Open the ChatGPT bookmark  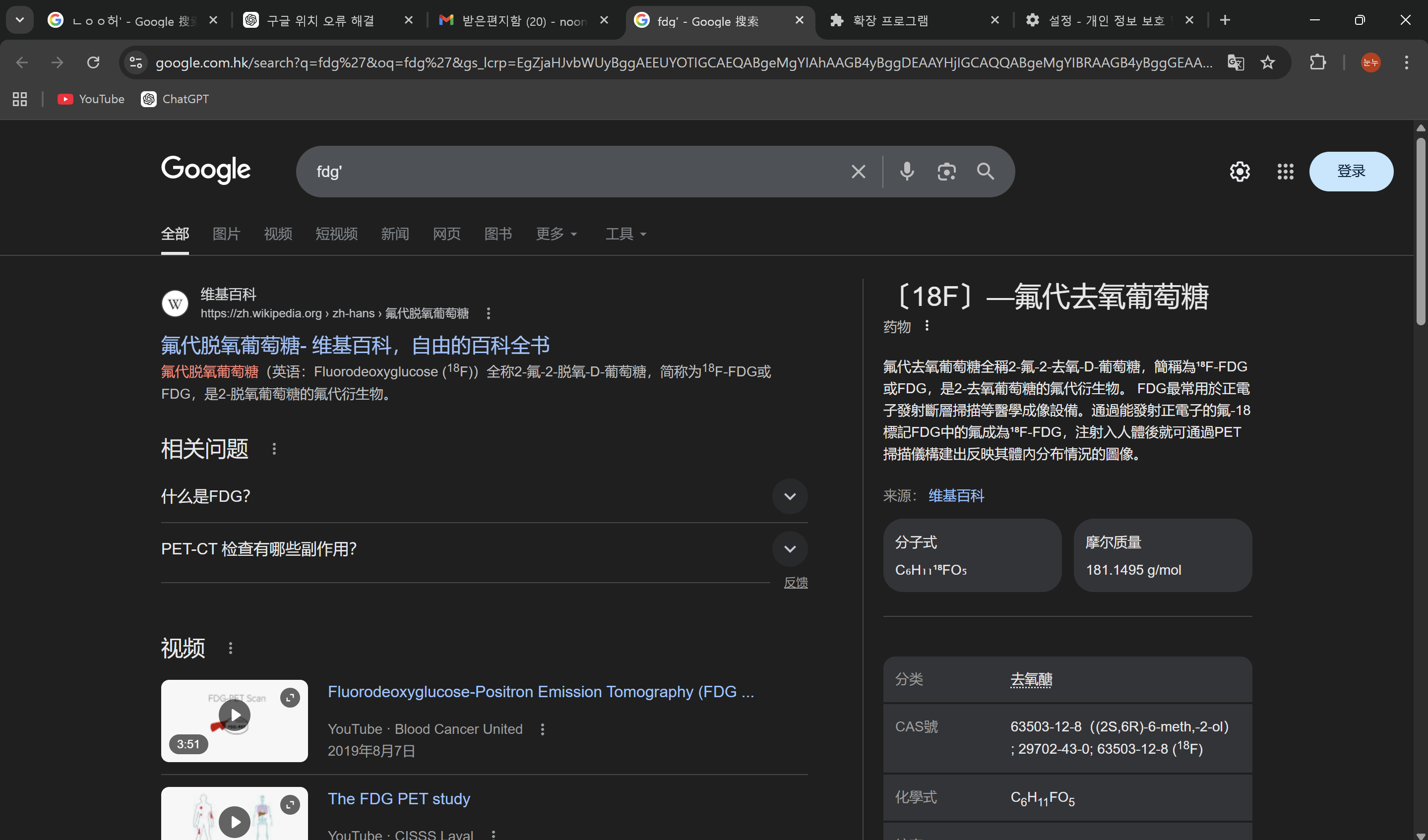click(175, 99)
